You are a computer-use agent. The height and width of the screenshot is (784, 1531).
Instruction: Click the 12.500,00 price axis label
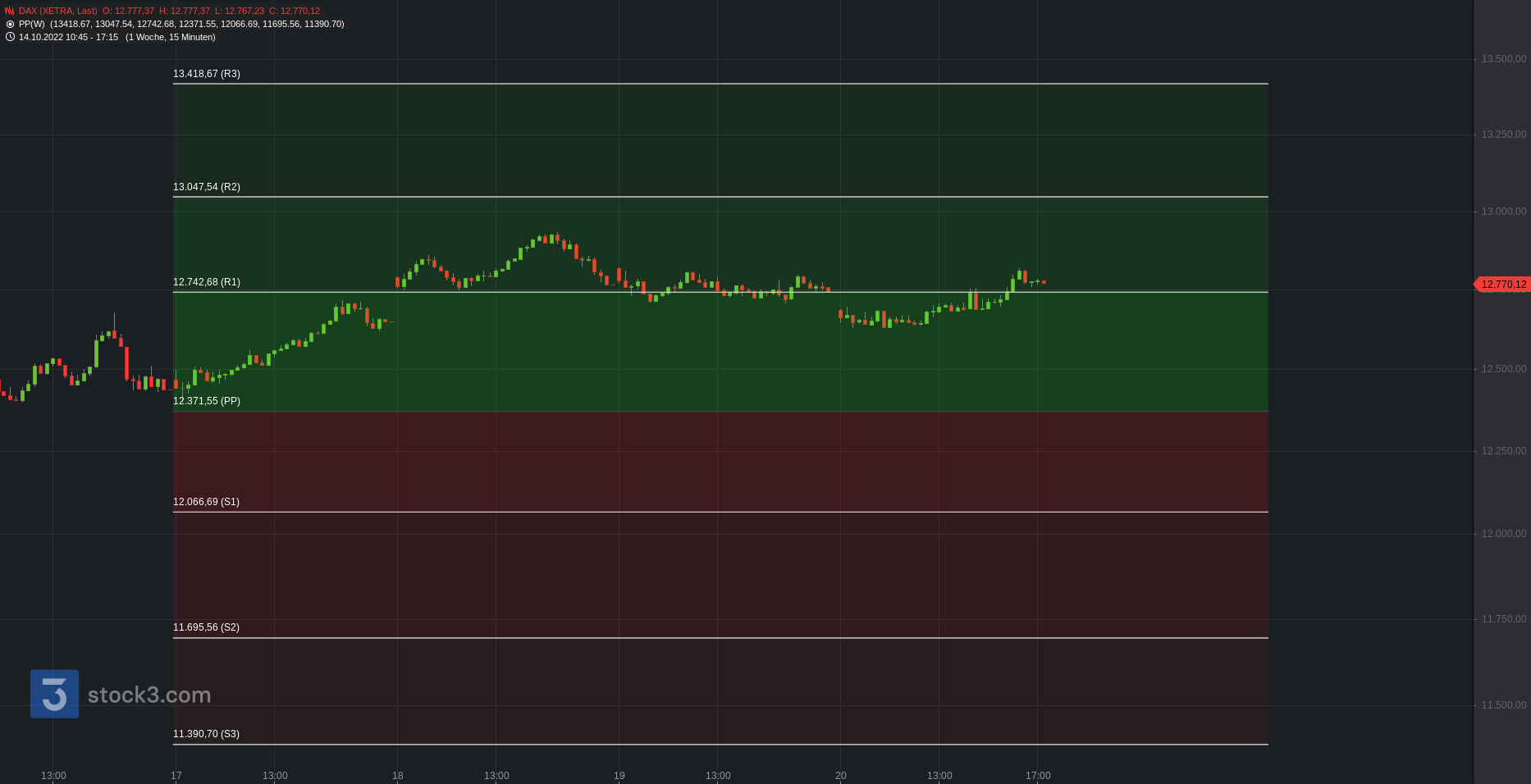[1504, 369]
